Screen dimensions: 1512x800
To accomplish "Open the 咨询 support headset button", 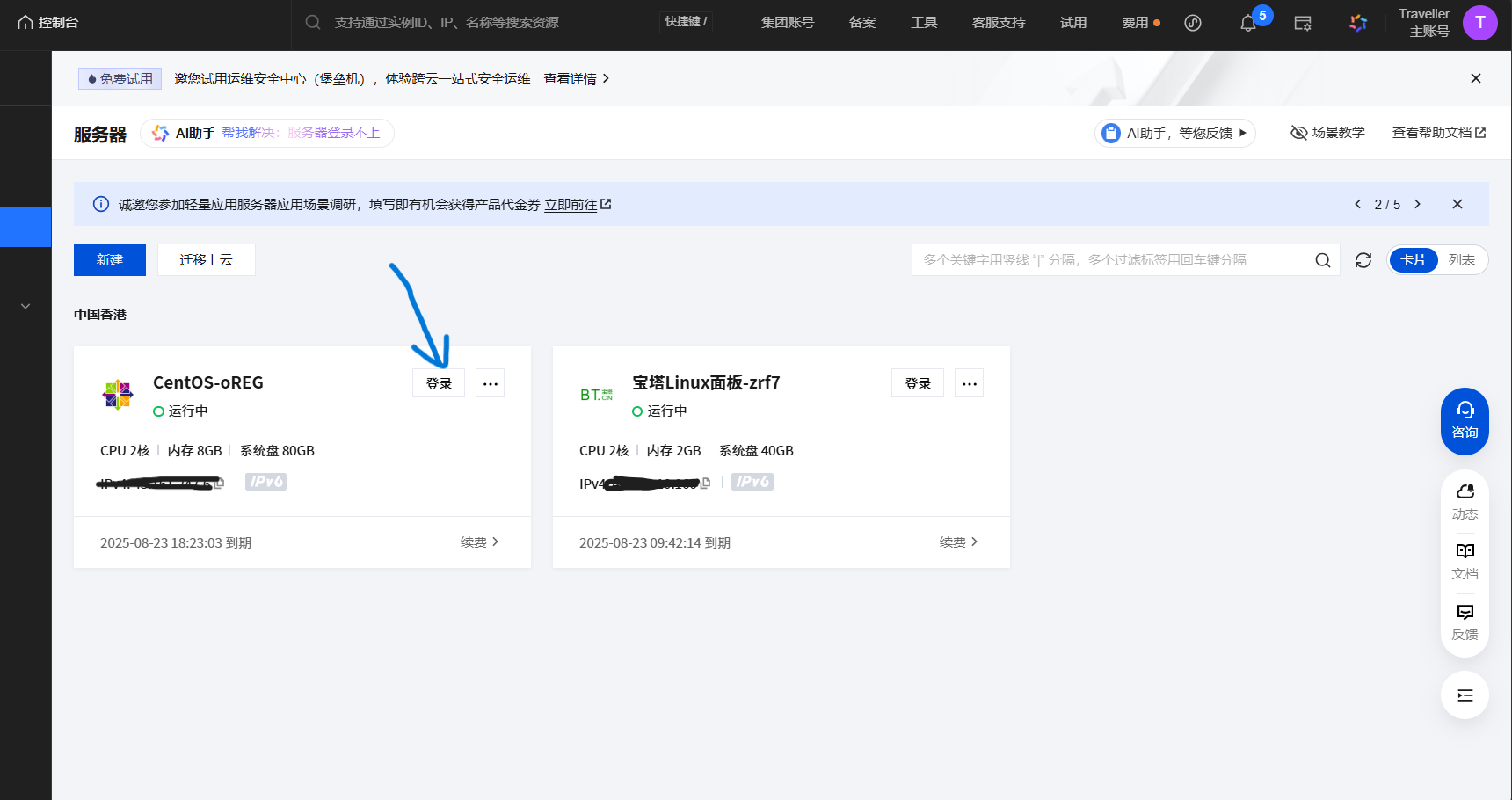I will point(1465,420).
